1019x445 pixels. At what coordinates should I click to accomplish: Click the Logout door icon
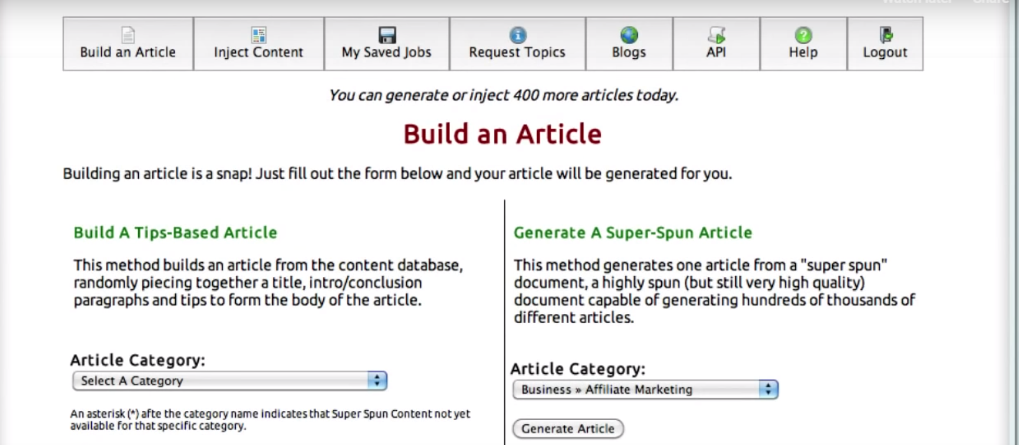(x=885, y=35)
